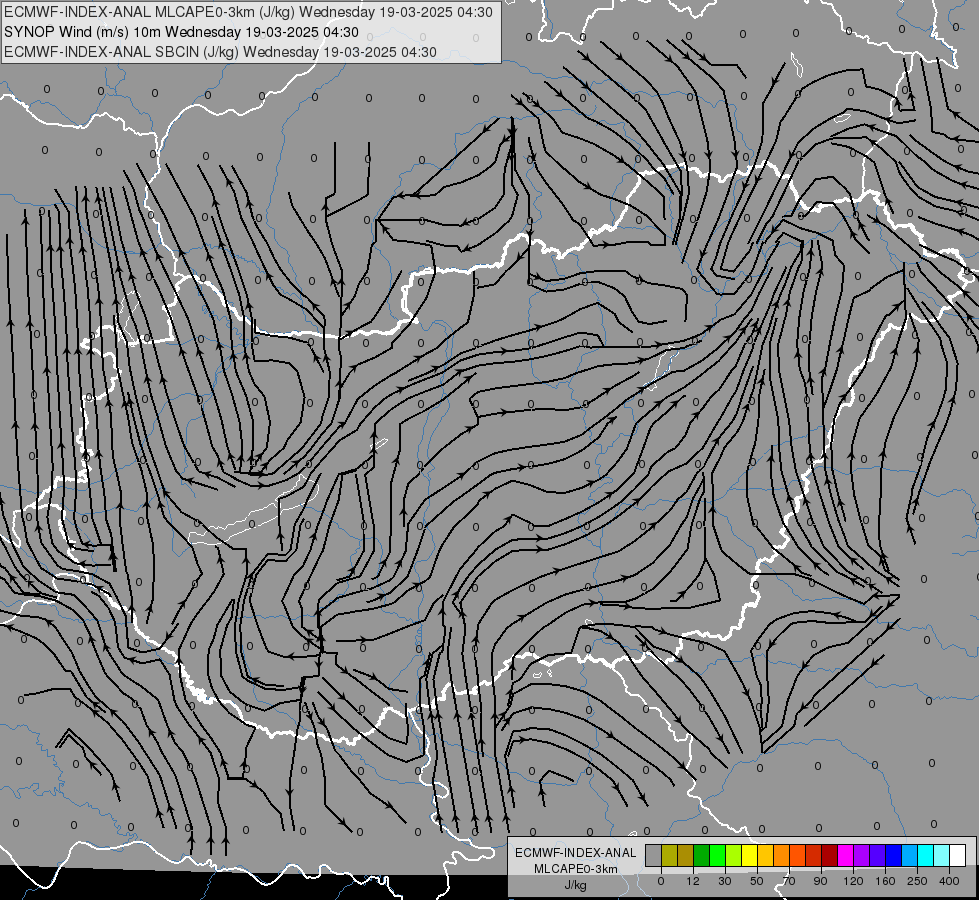This screenshot has width=979, height=900.
Task: Select the pure yellow legend swatch
Action: (750, 855)
